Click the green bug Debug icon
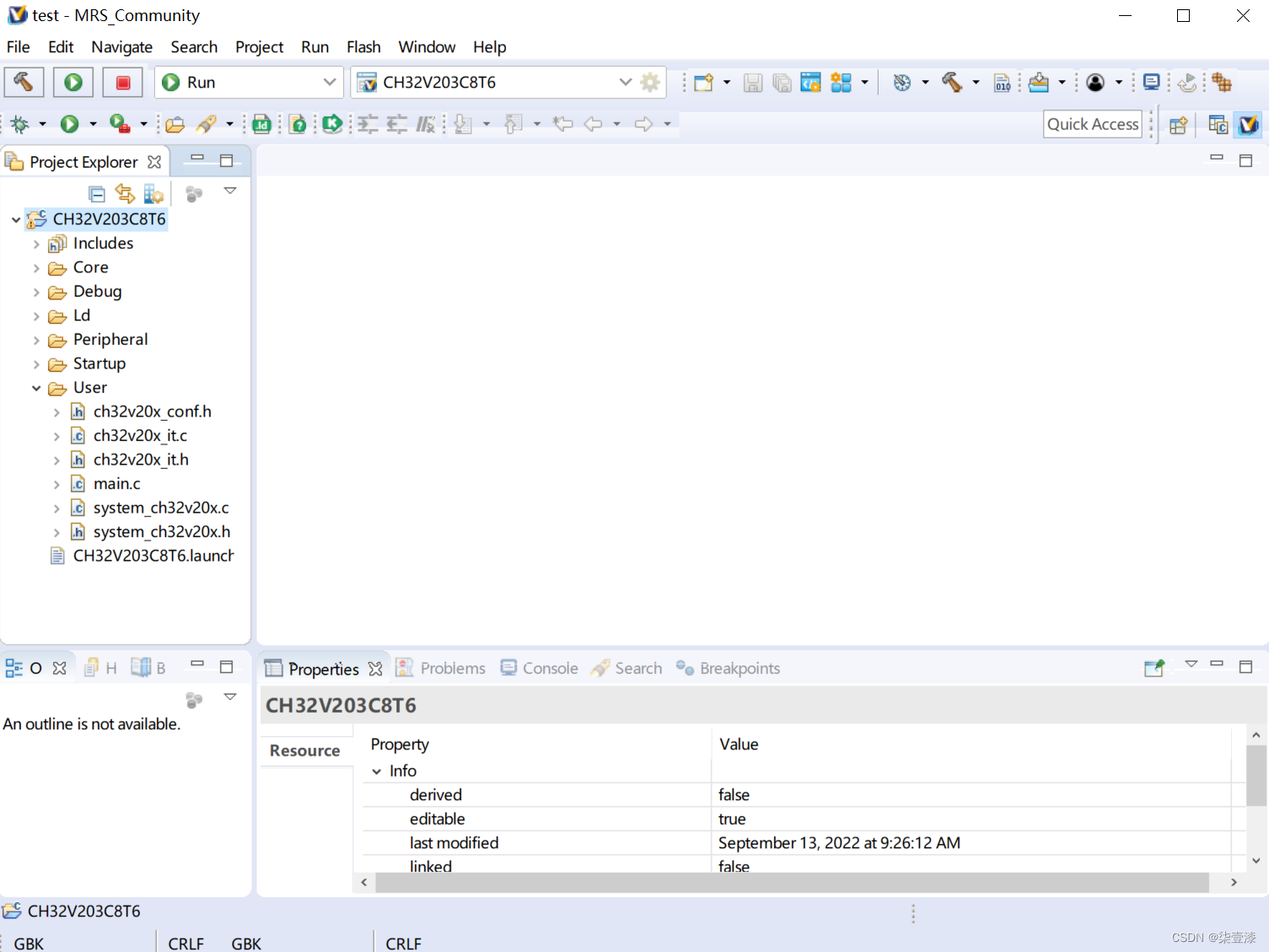The image size is (1269, 952). [x=20, y=125]
